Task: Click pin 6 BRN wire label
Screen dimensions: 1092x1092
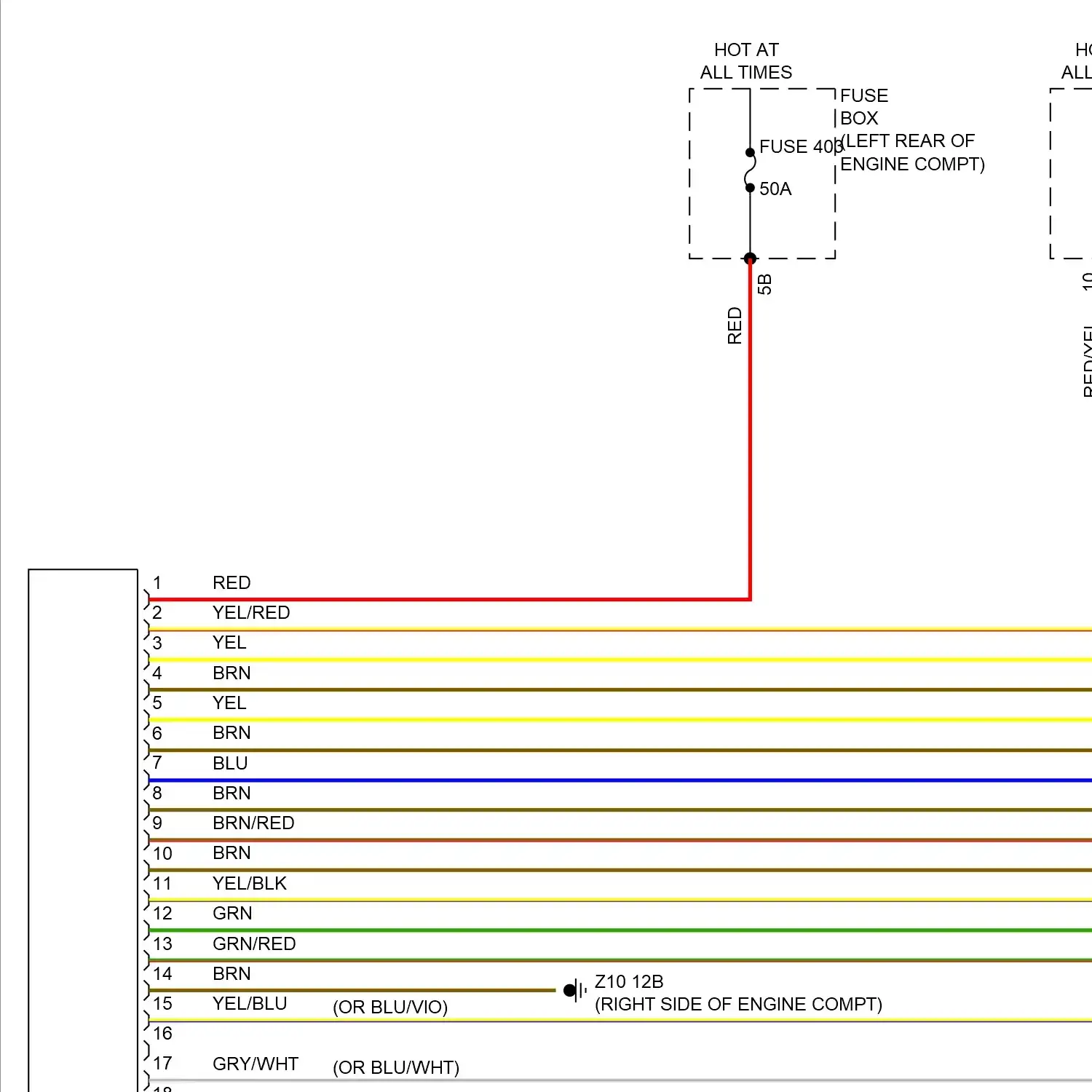Action: [x=232, y=732]
